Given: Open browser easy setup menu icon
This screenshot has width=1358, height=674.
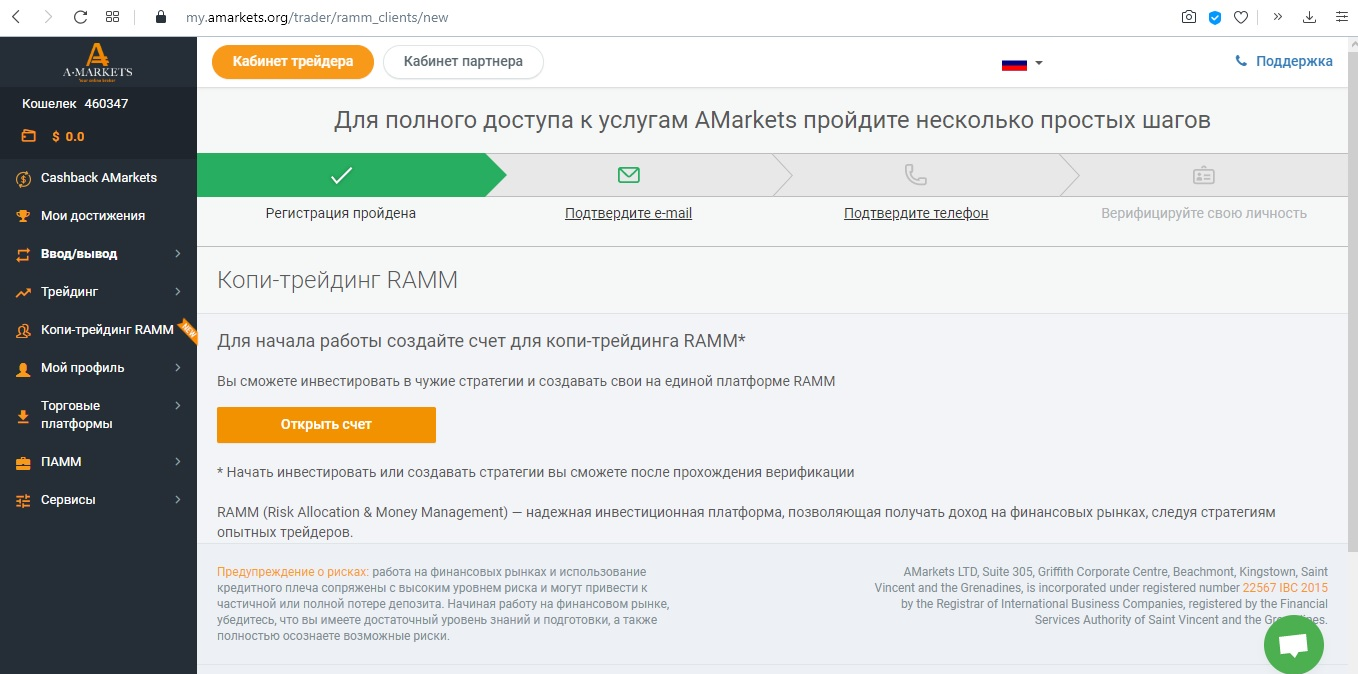Looking at the screenshot, I should pos(1341,17).
